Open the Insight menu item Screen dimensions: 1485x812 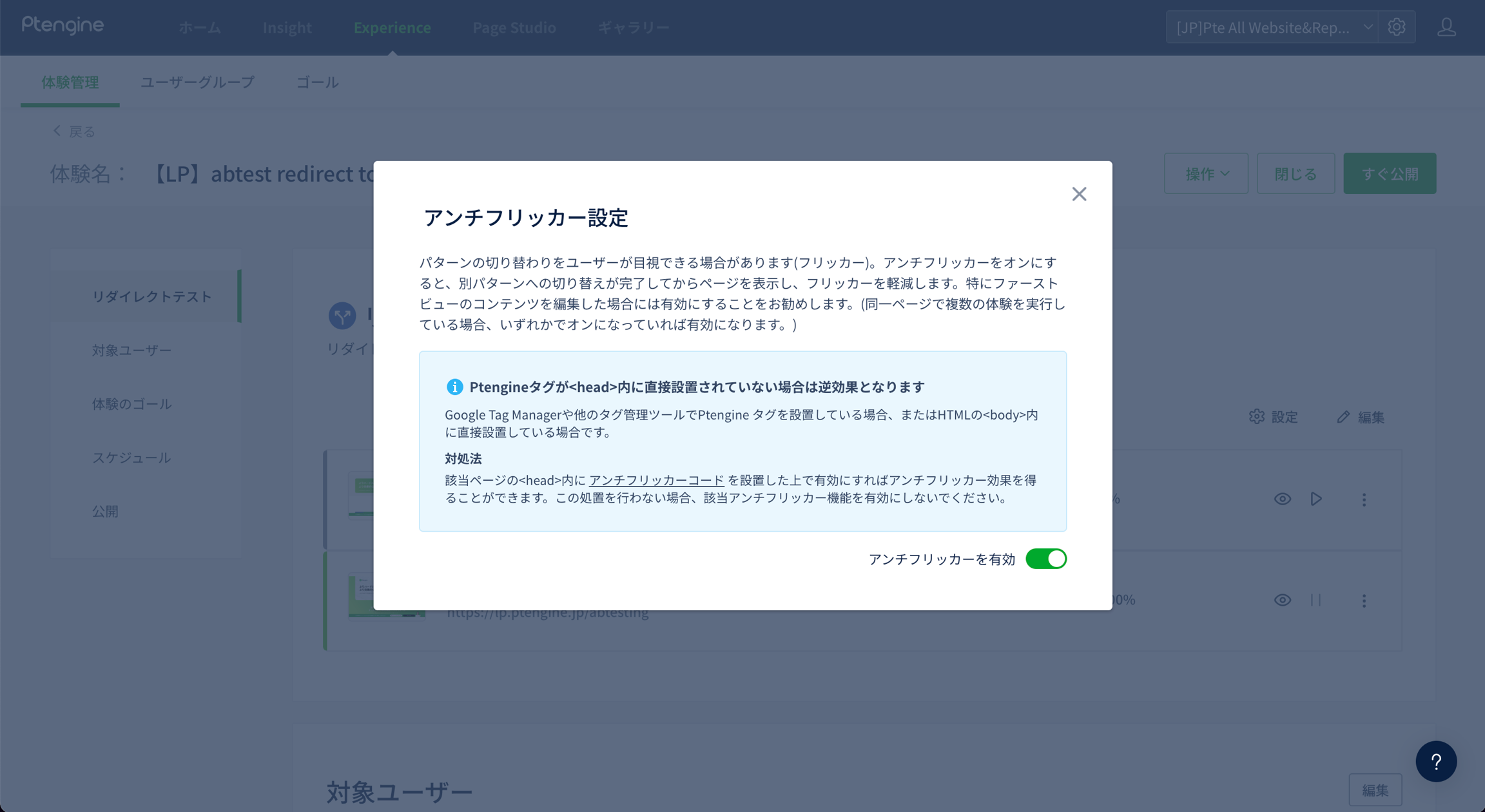coord(287,27)
